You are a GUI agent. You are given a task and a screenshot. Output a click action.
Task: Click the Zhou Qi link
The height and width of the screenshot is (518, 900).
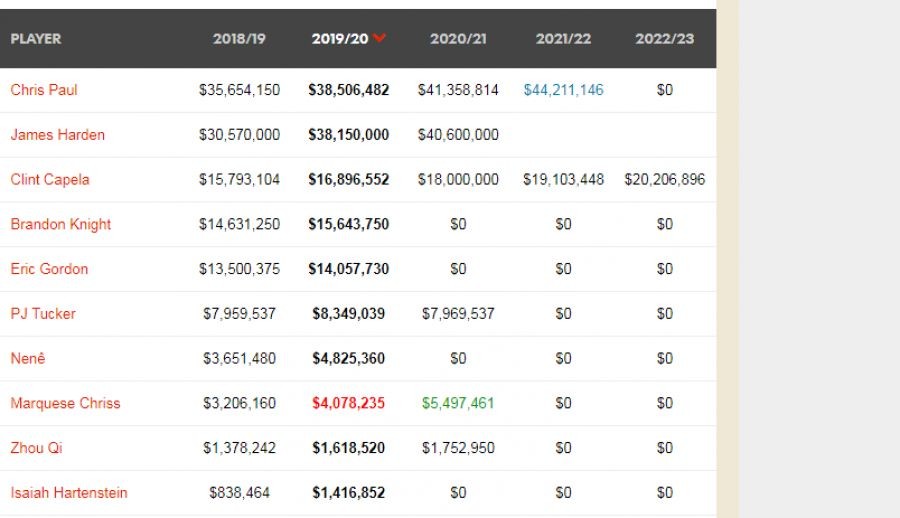(x=36, y=448)
